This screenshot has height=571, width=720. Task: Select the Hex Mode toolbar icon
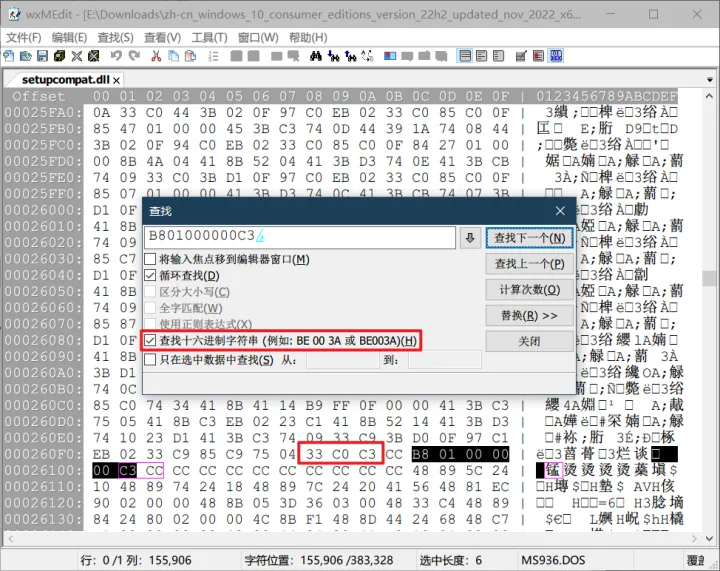point(557,56)
